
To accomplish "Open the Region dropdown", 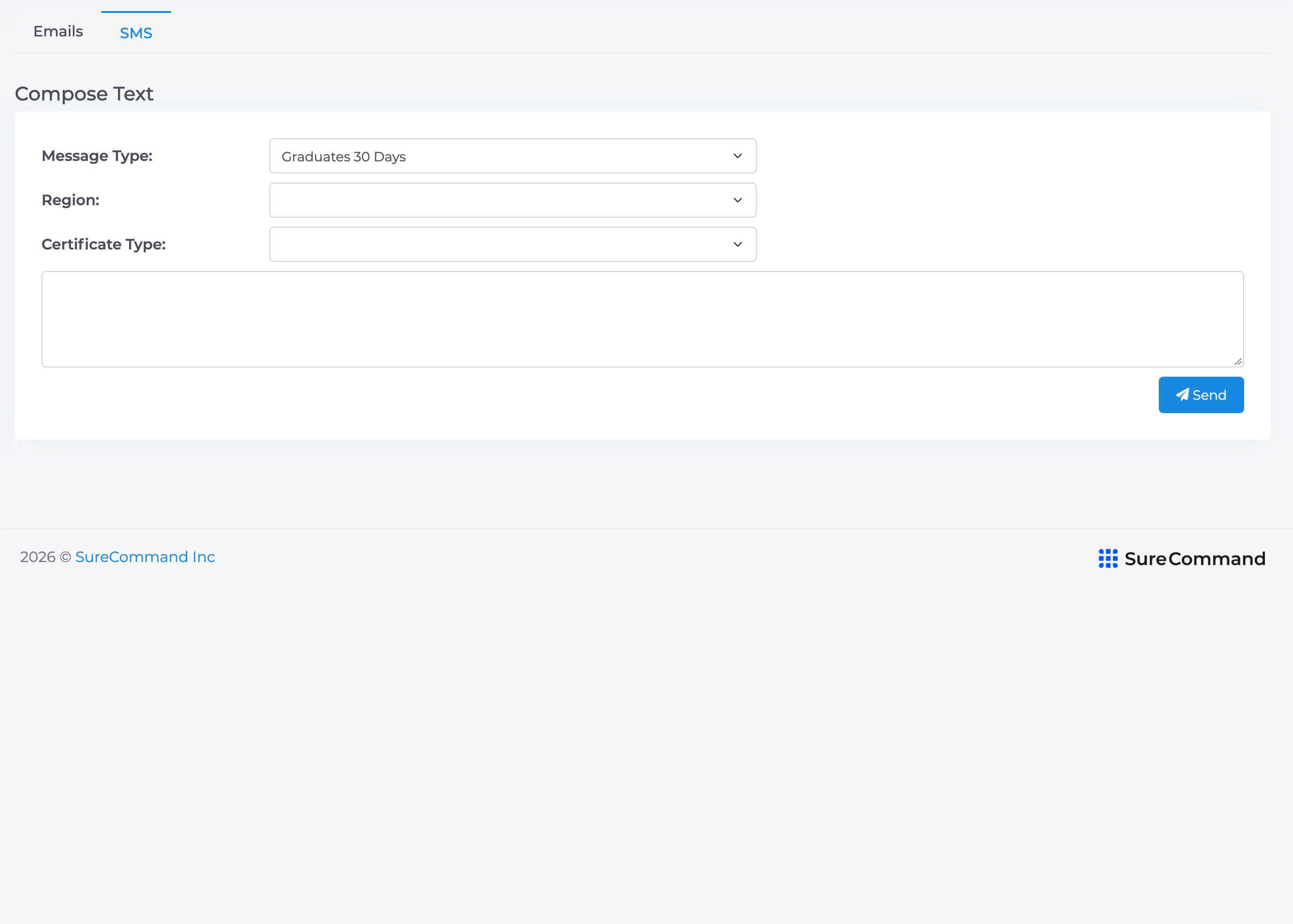I will coord(512,200).
